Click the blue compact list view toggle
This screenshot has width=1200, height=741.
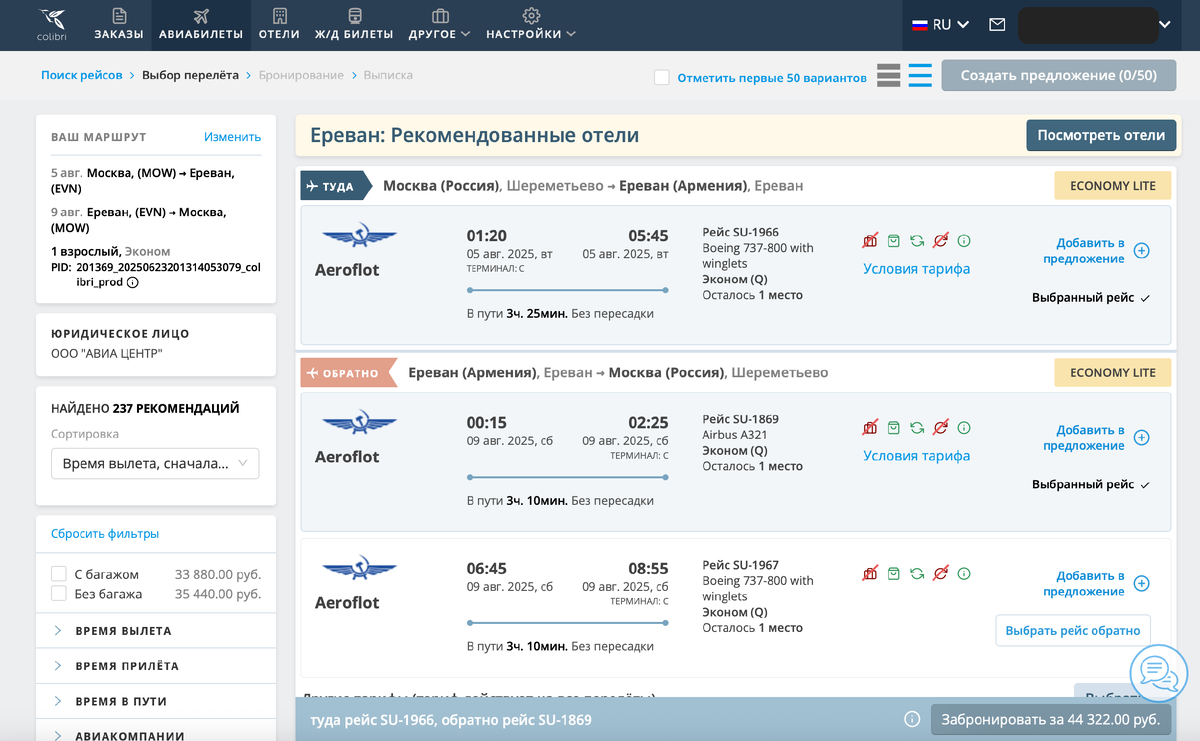click(918, 75)
